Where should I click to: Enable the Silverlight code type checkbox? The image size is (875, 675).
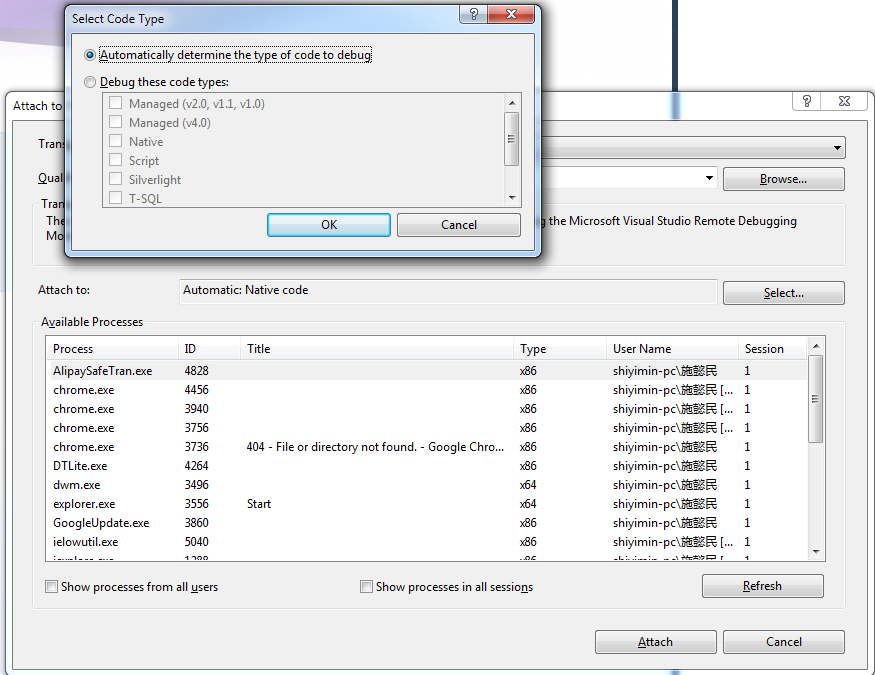[116, 179]
